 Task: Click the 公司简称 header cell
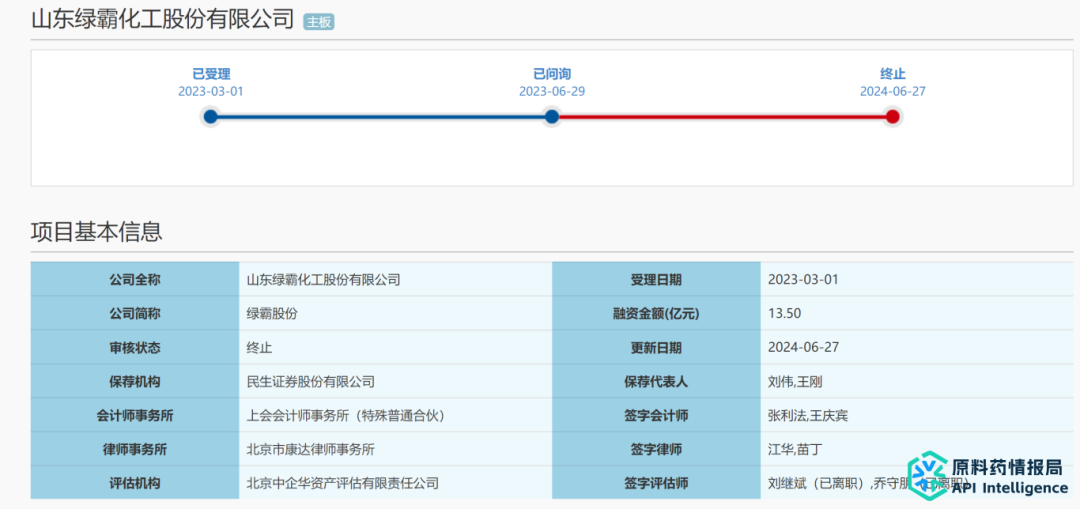point(135,313)
